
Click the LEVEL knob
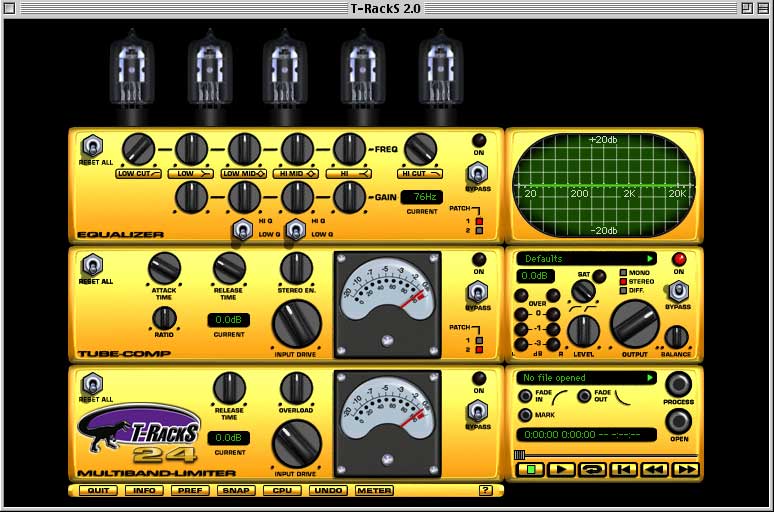tap(583, 331)
